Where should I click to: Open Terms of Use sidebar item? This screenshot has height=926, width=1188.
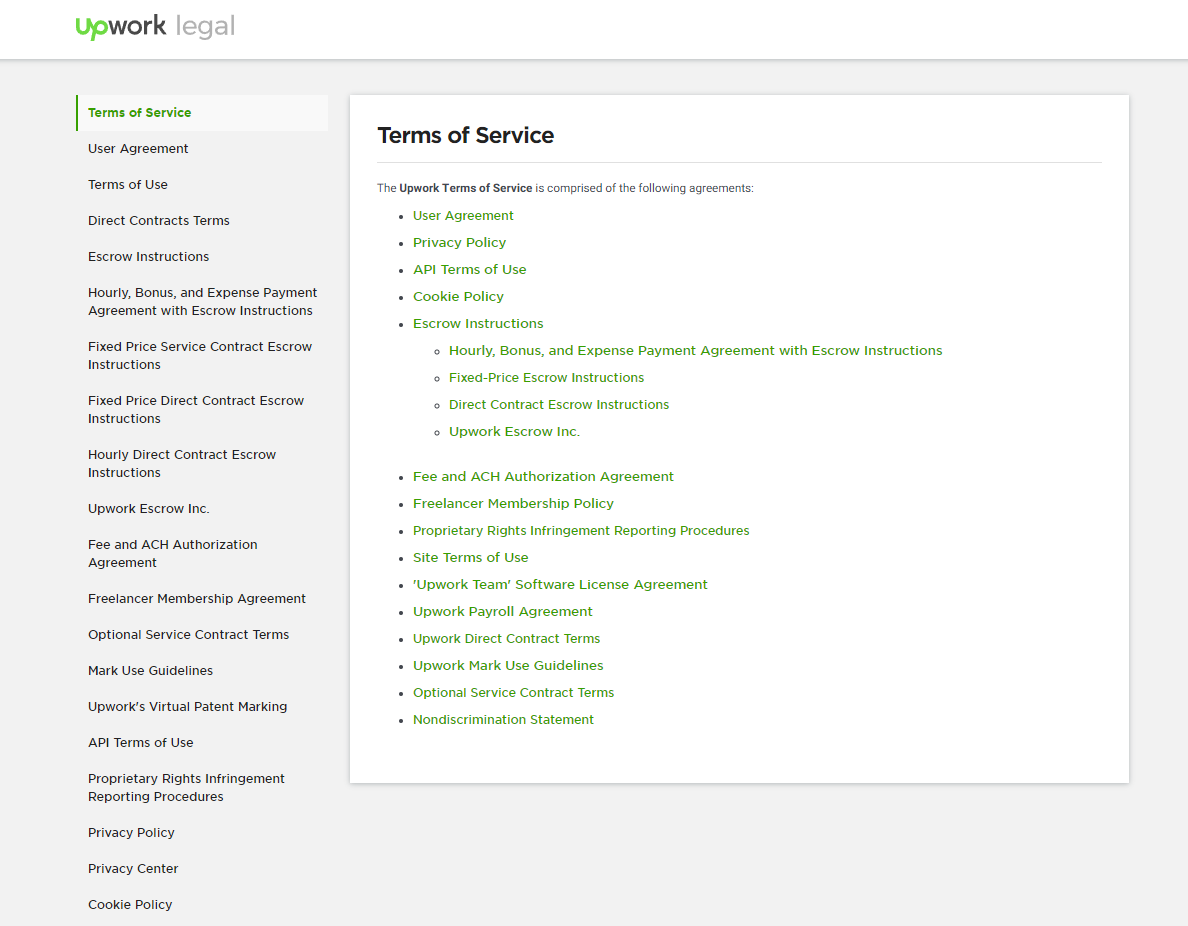[x=128, y=185]
